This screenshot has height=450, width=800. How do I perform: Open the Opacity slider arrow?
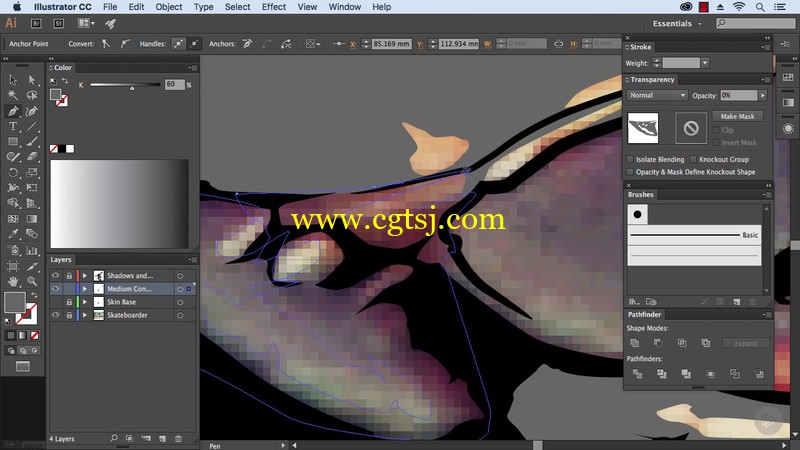[763, 95]
